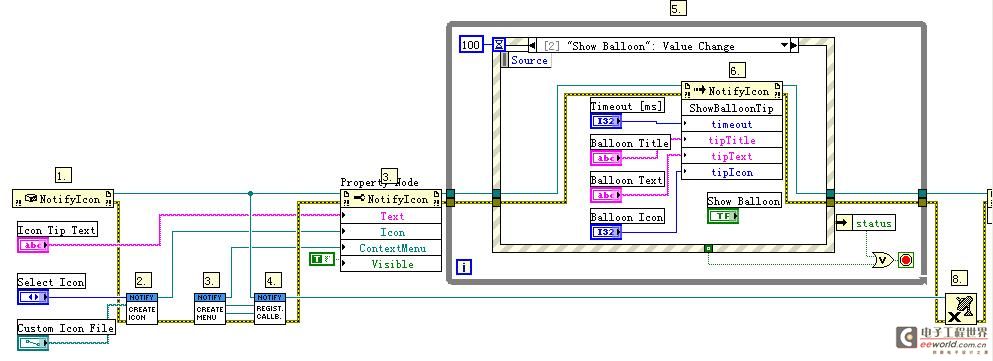Toggle the Show Balloon boolean terminal
The height and width of the screenshot is (361, 993).
pyautogui.click(x=723, y=216)
